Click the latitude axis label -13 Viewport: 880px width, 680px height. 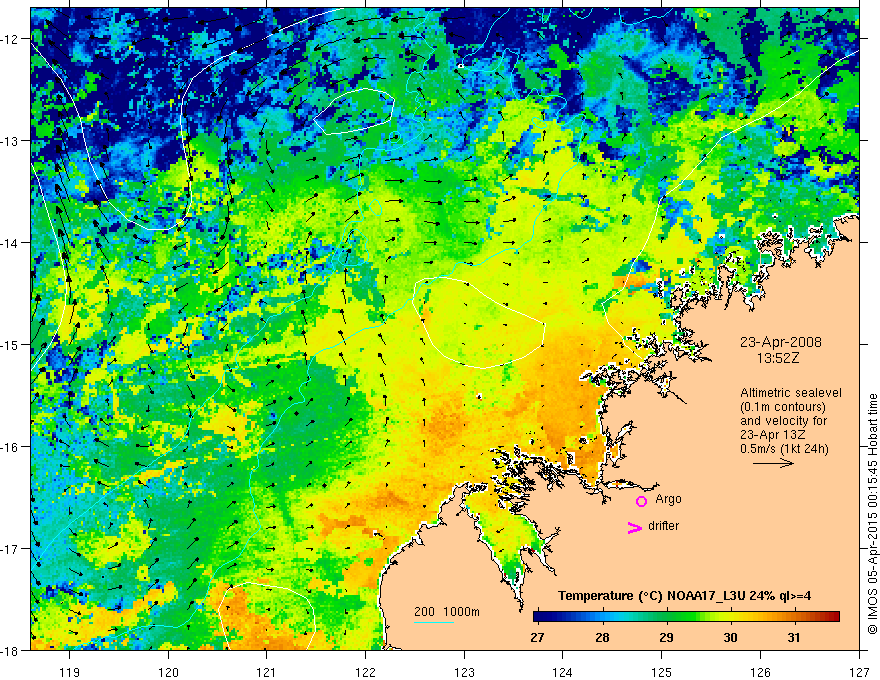(x=10, y=141)
